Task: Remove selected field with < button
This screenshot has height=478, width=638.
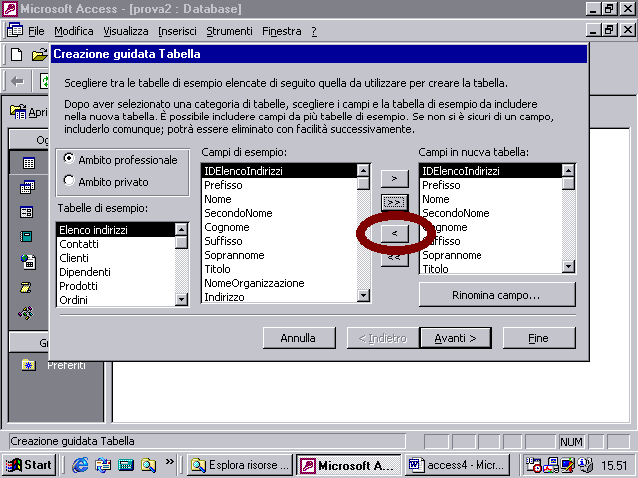Action: click(394, 234)
